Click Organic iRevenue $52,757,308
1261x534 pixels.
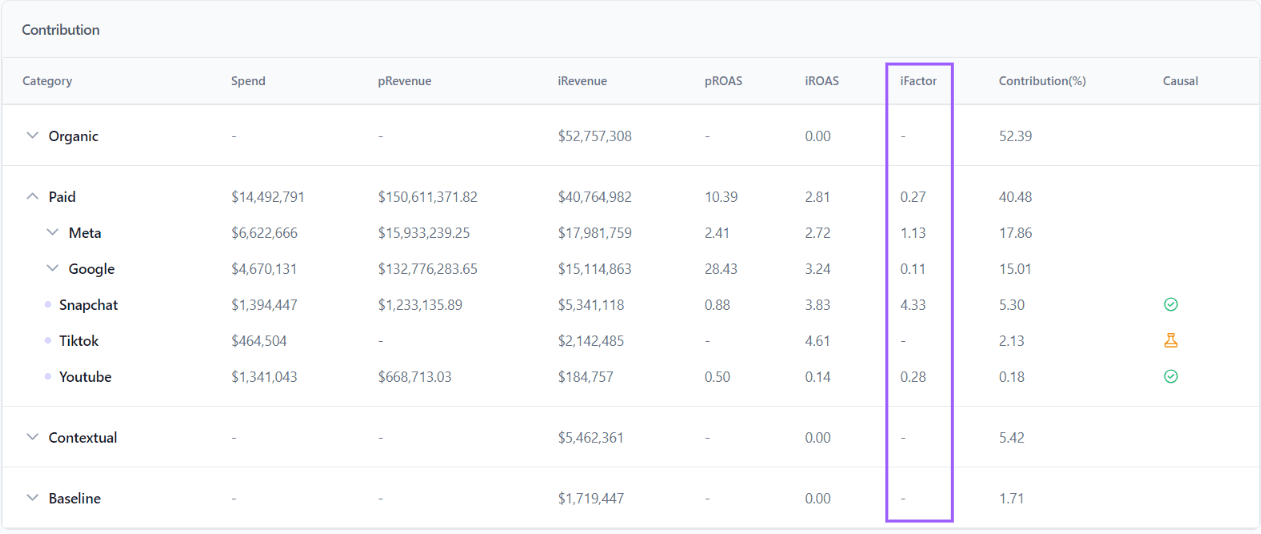tap(595, 136)
